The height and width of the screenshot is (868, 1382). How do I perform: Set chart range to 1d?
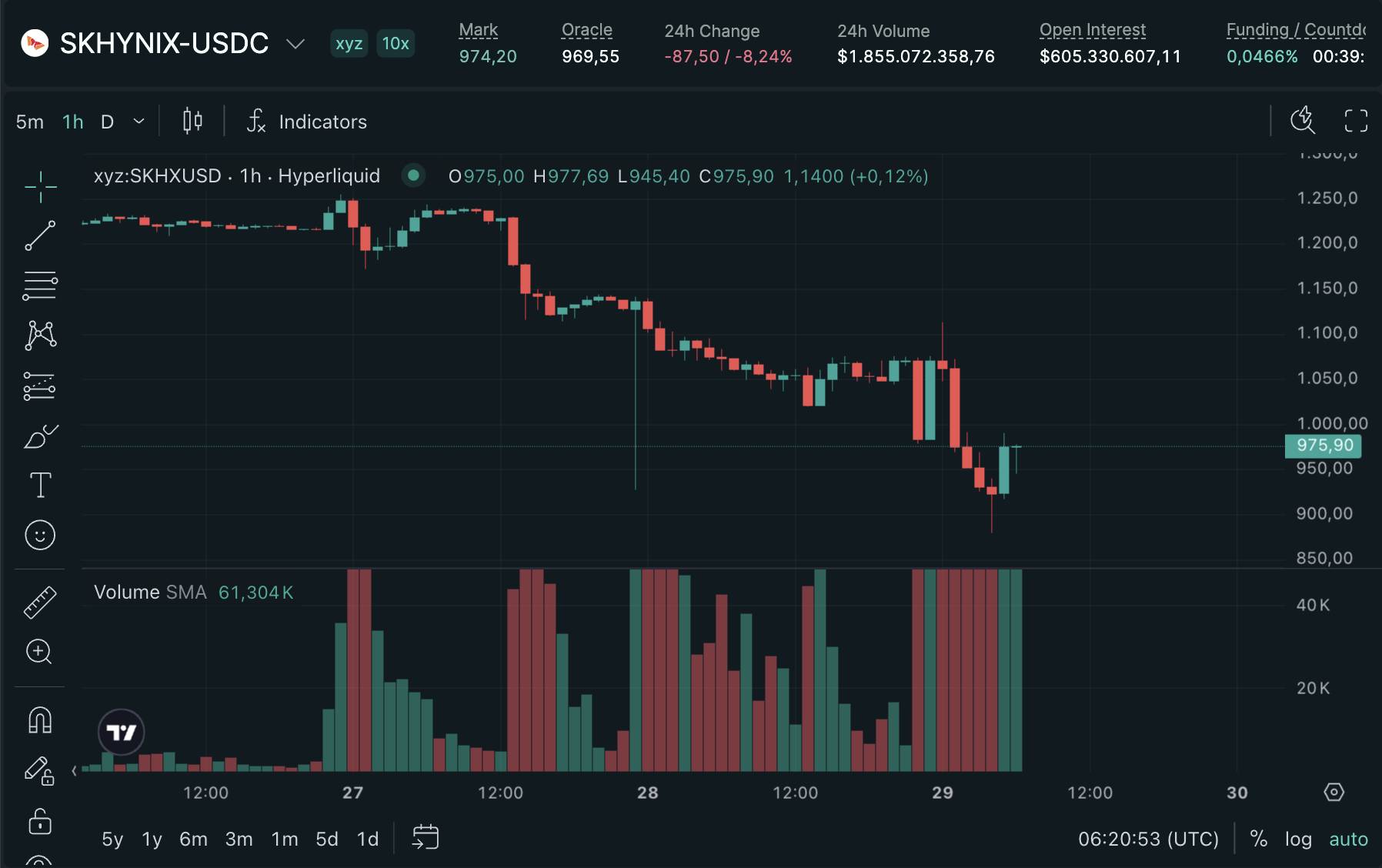click(x=368, y=839)
